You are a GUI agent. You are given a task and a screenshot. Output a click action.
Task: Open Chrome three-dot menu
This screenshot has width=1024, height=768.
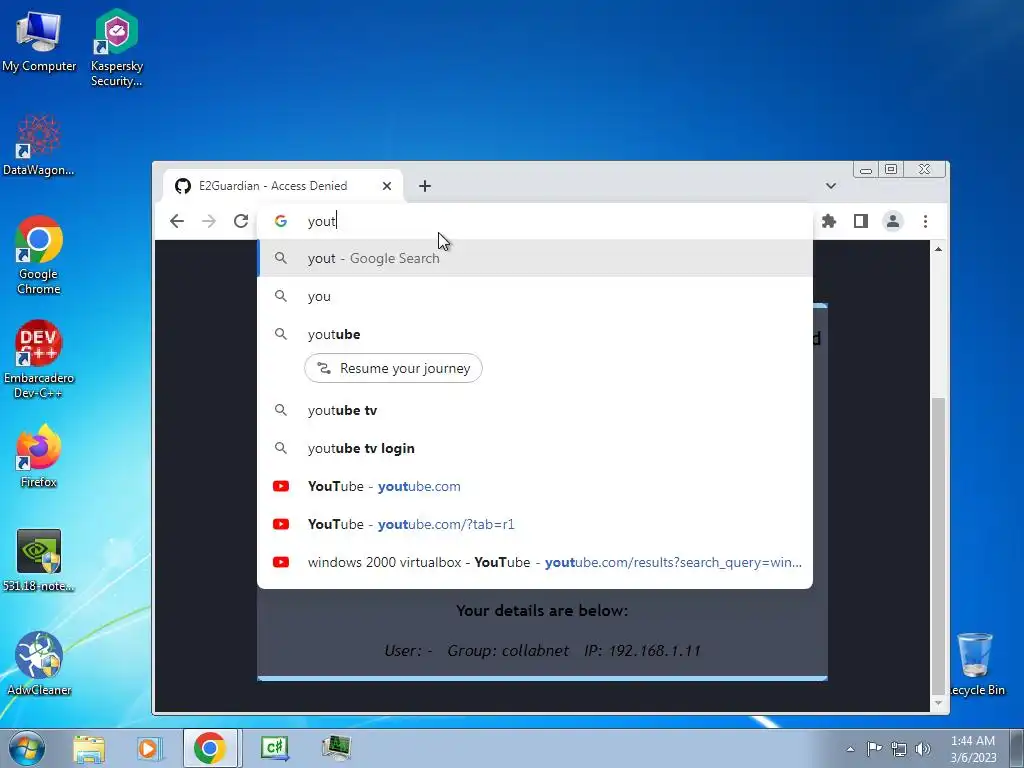pos(925,221)
